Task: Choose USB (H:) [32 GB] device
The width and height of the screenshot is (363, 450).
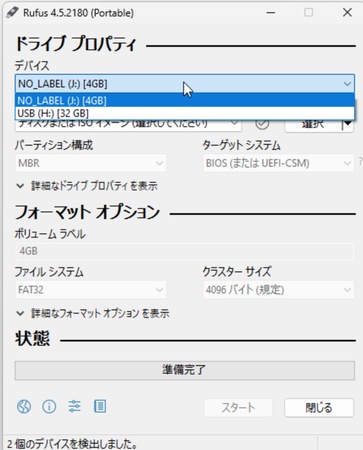Action: 185,113
